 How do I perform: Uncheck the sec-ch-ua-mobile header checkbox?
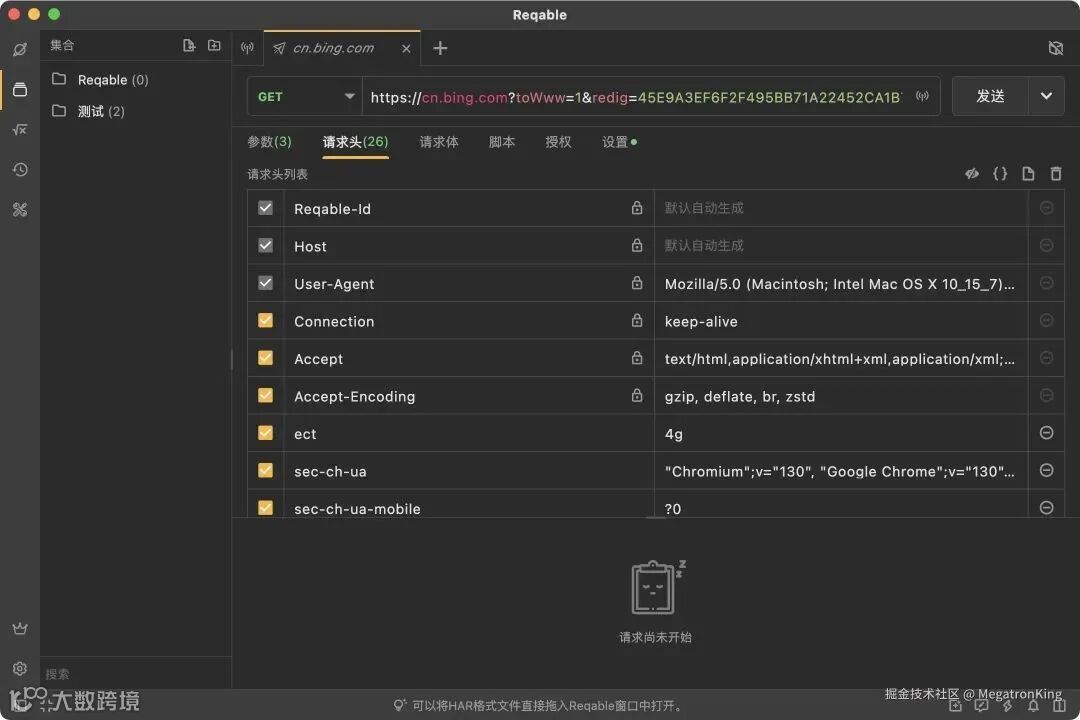265,508
